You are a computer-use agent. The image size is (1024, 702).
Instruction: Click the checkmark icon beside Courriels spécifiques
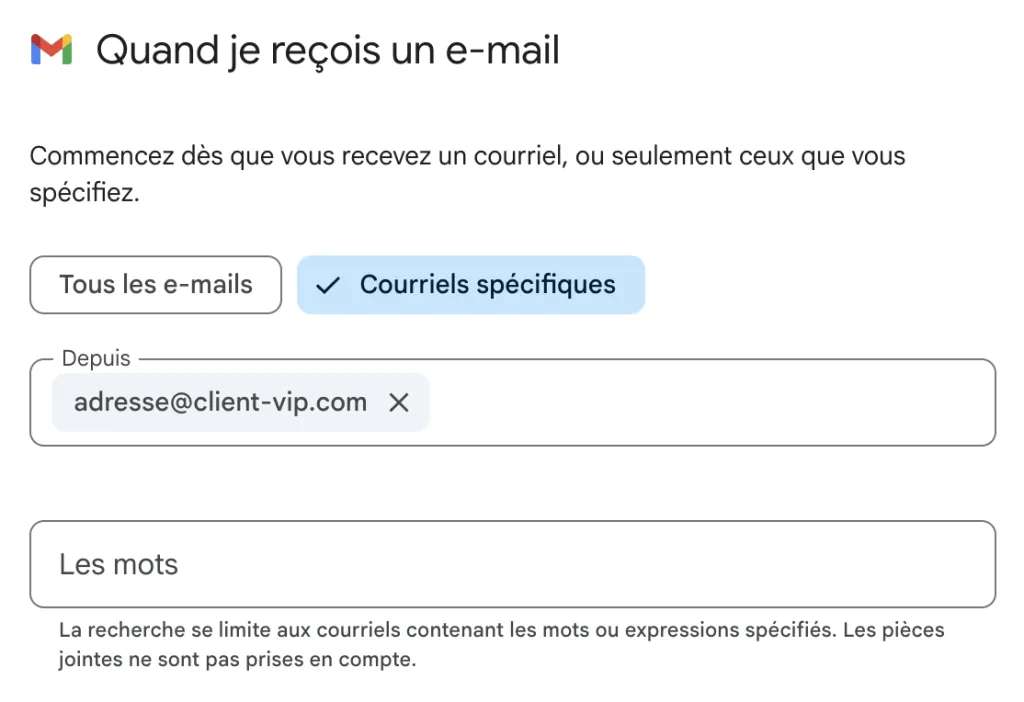[x=328, y=286]
